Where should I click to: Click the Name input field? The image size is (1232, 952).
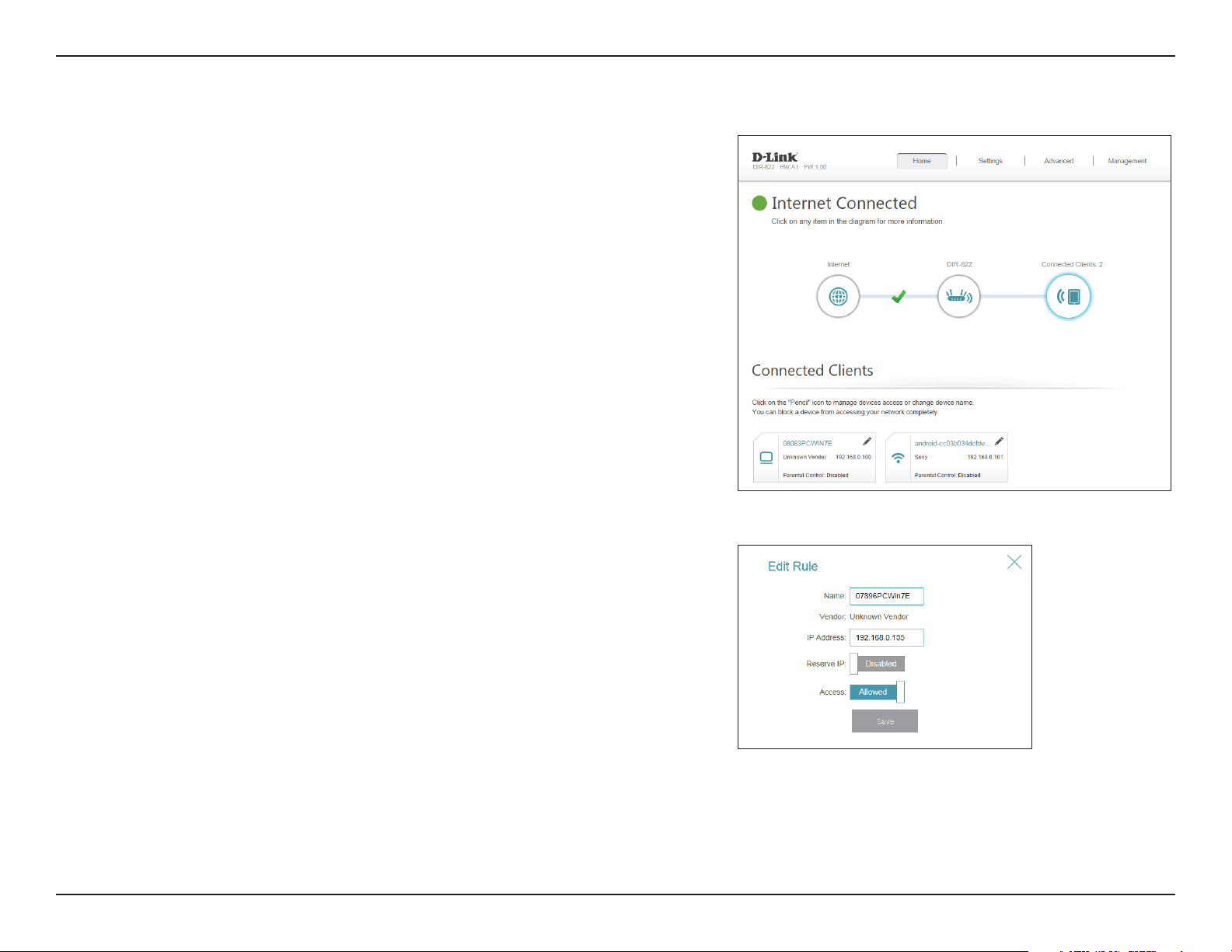pyautogui.click(x=886, y=596)
